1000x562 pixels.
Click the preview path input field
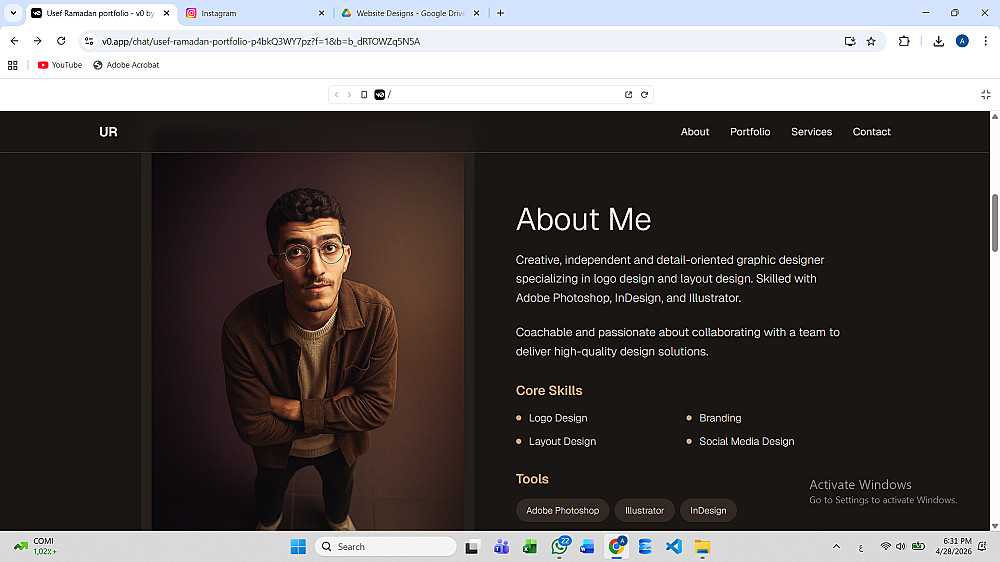(504, 94)
